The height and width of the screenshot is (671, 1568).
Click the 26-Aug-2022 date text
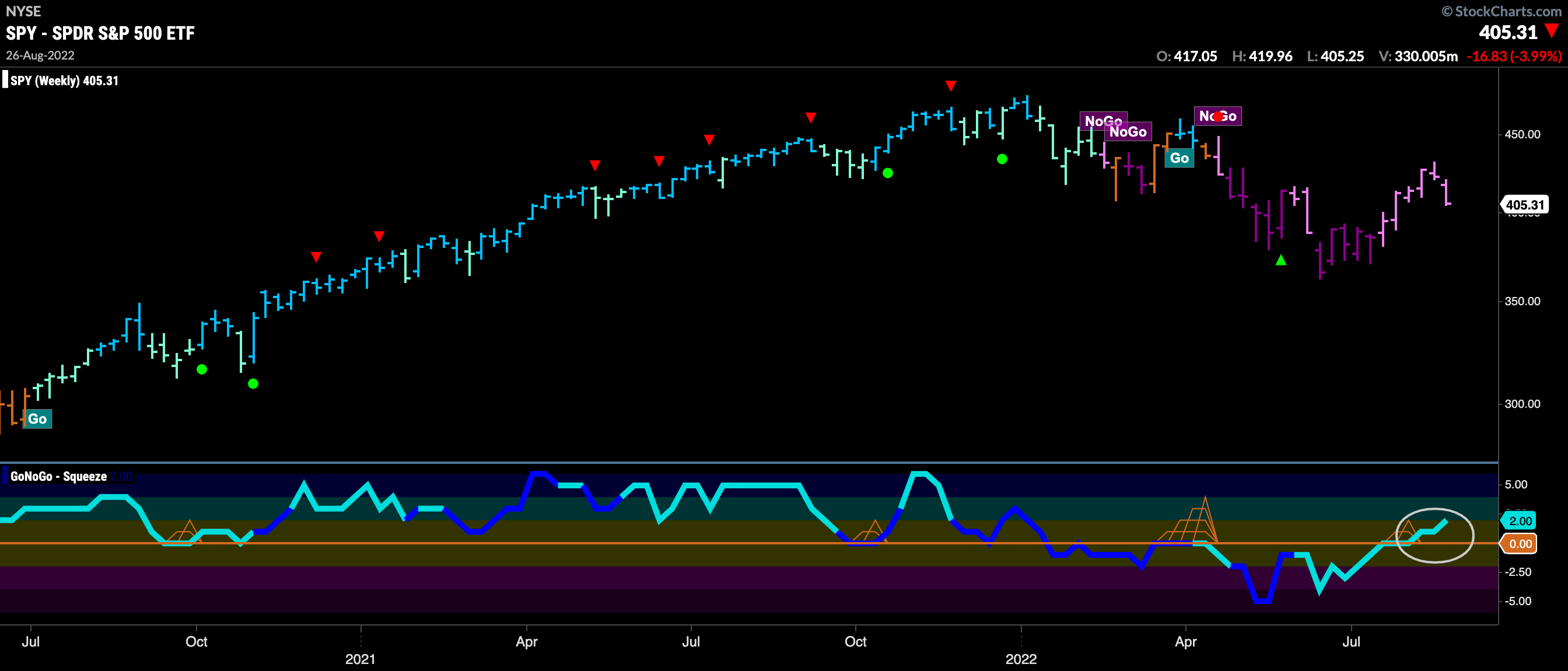40,55
